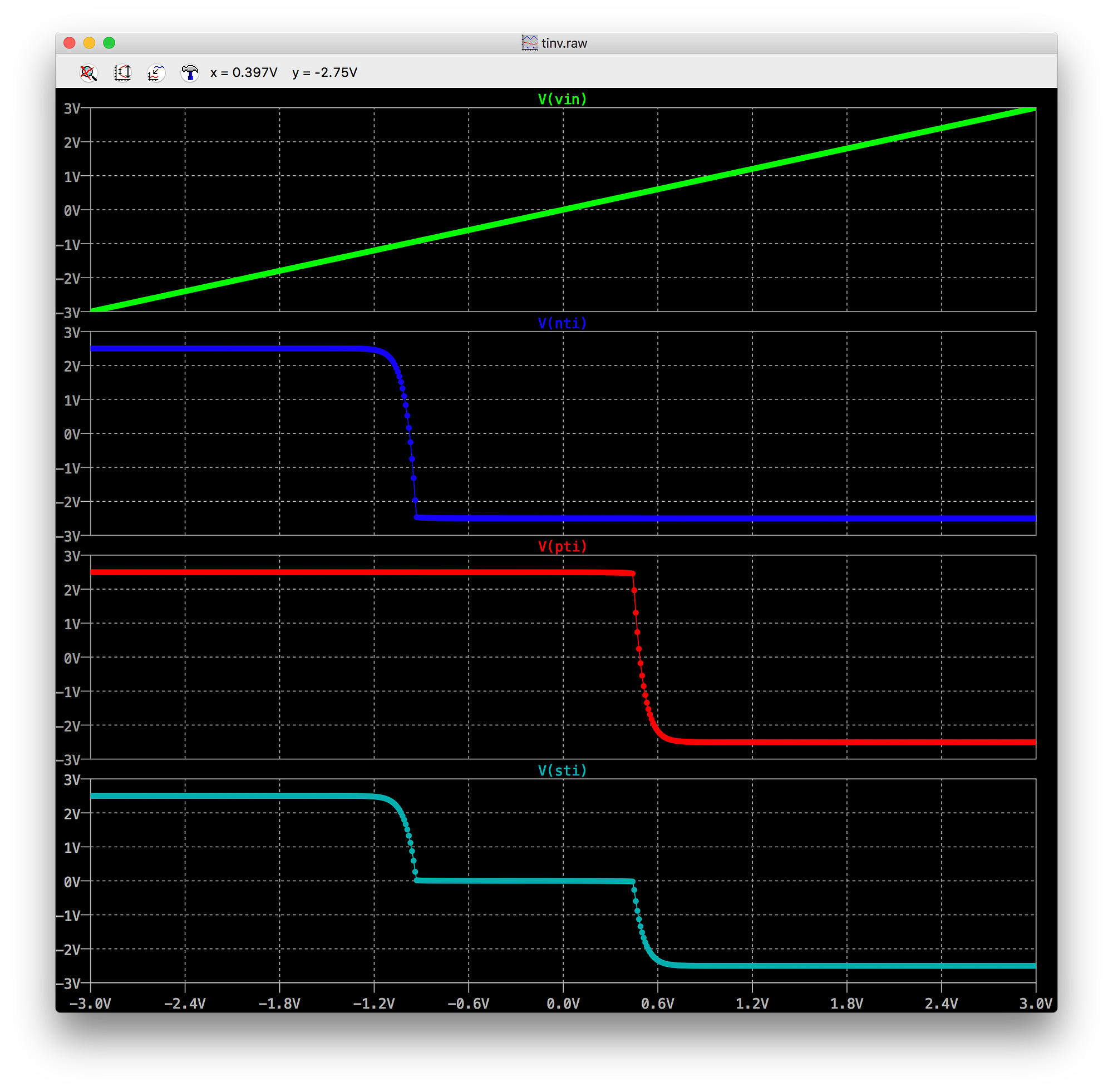Click the autorange axes icon

[122, 73]
